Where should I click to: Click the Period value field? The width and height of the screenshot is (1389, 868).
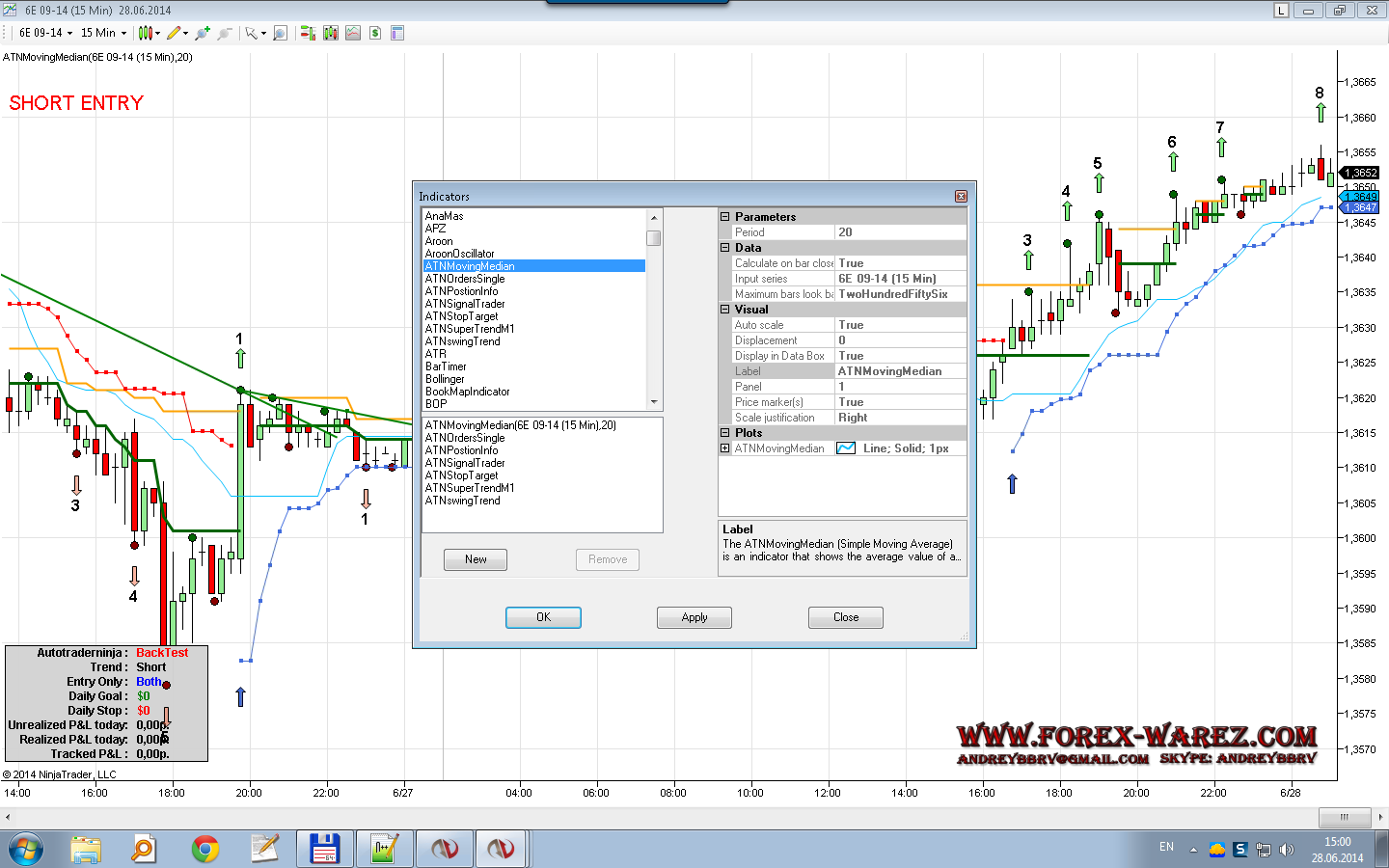(899, 232)
